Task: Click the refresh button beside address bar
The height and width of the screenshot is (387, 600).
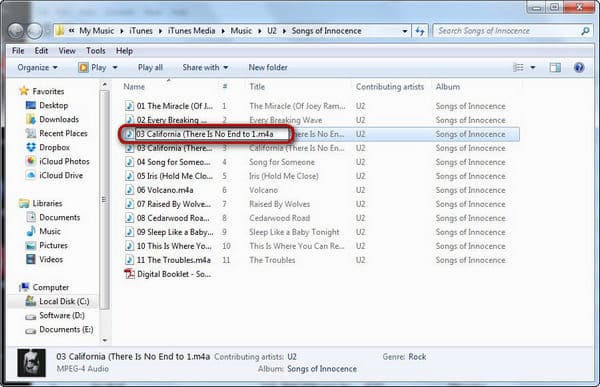Action: pos(420,31)
